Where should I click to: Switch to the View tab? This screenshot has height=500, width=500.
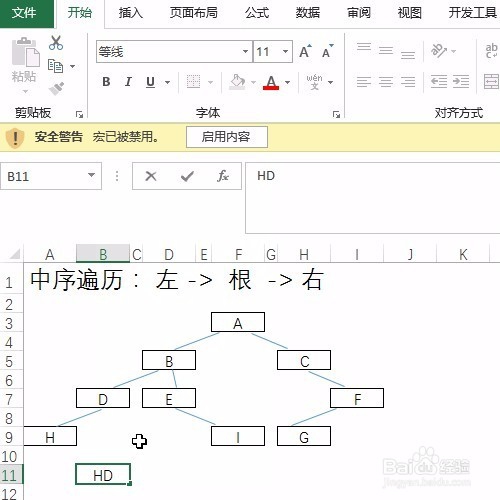pyautogui.click(x=410, y=13)
